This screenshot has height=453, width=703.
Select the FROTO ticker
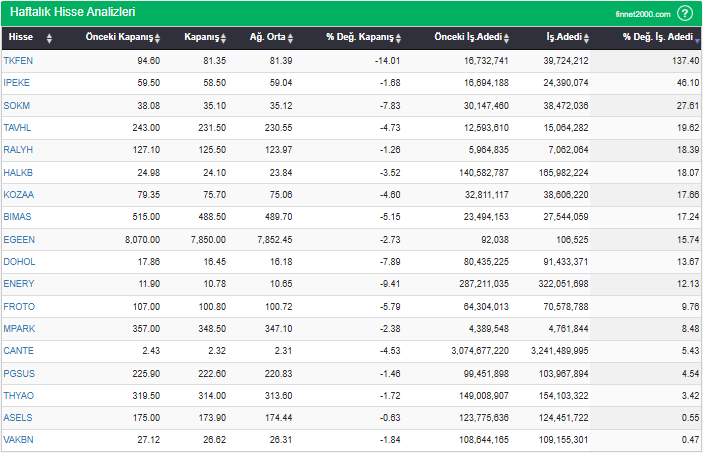pyautogui.click(x=18, y=306)
